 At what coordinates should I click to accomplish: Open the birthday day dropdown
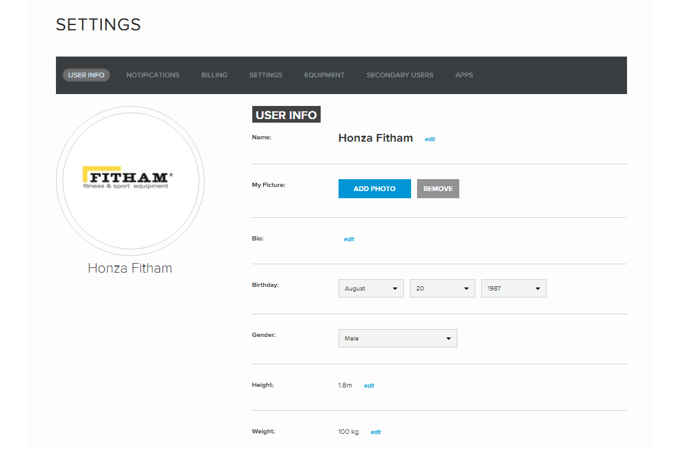(442, 288)
